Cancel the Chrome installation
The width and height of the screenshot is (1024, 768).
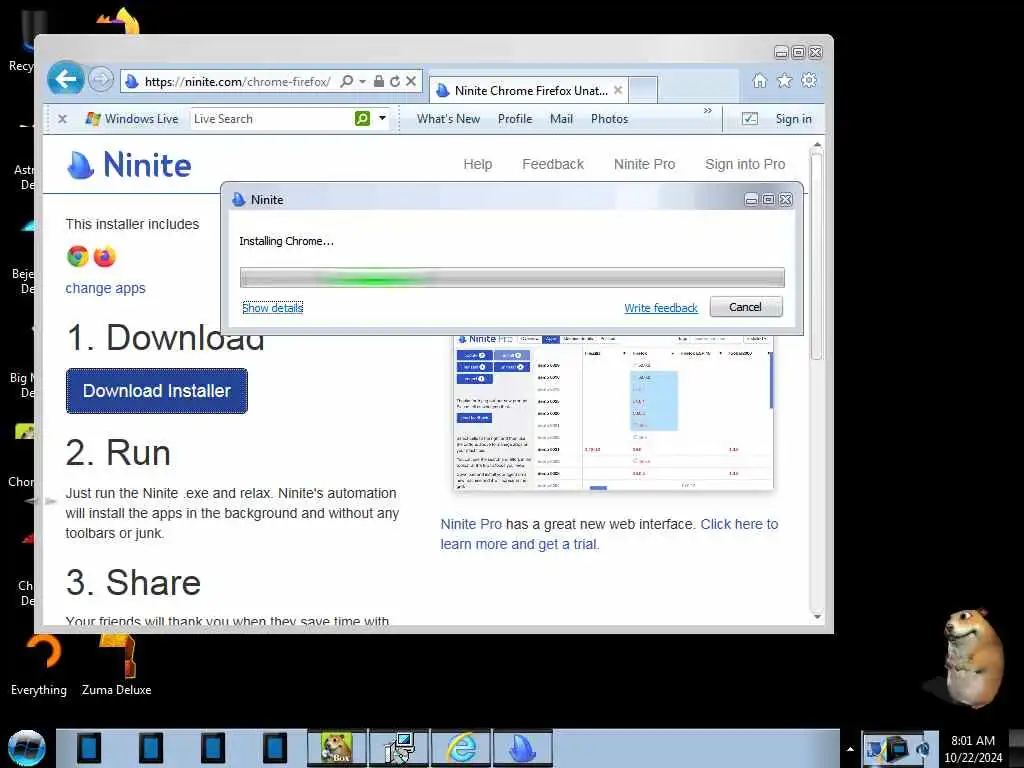746,307
